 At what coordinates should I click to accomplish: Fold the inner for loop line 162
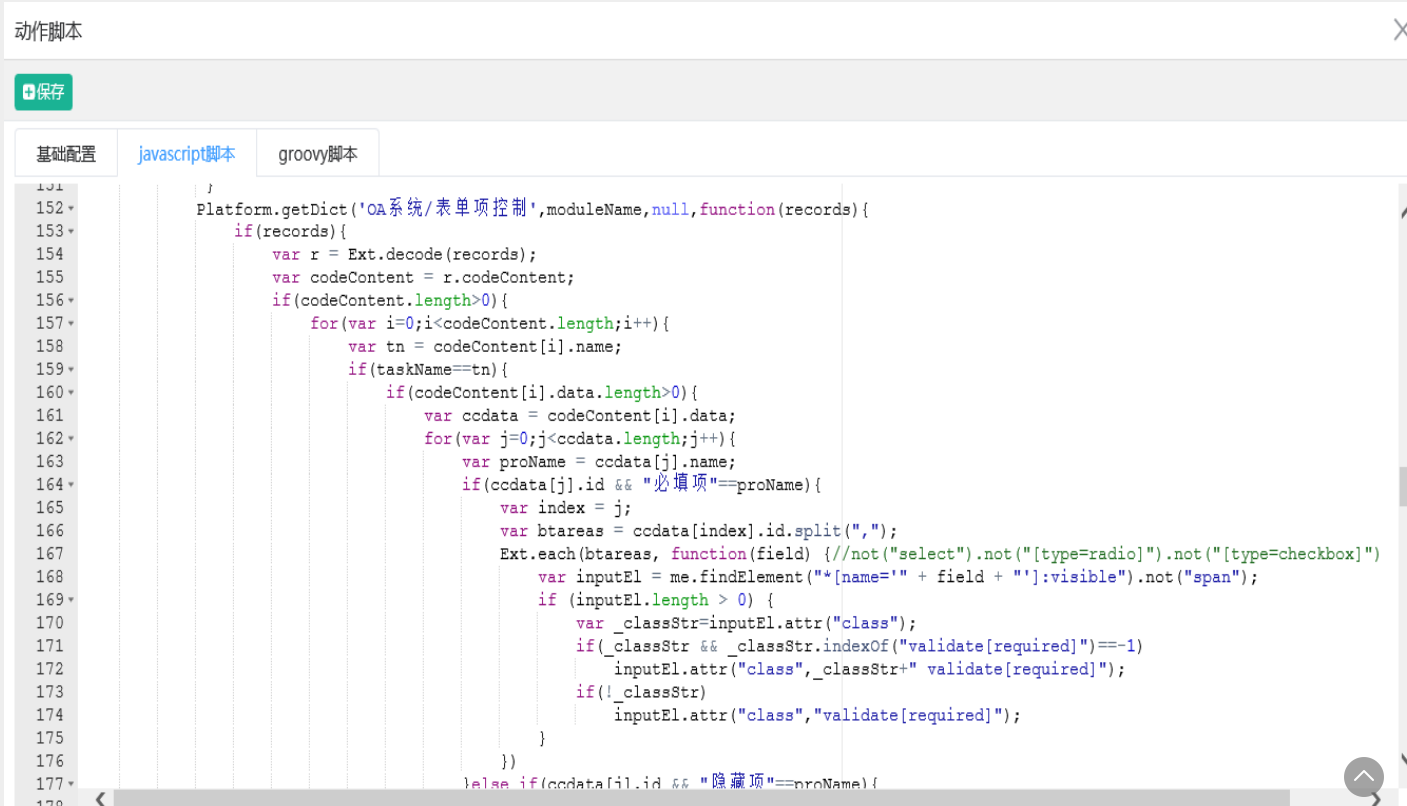pyautogui.click(x=71, y=439)
